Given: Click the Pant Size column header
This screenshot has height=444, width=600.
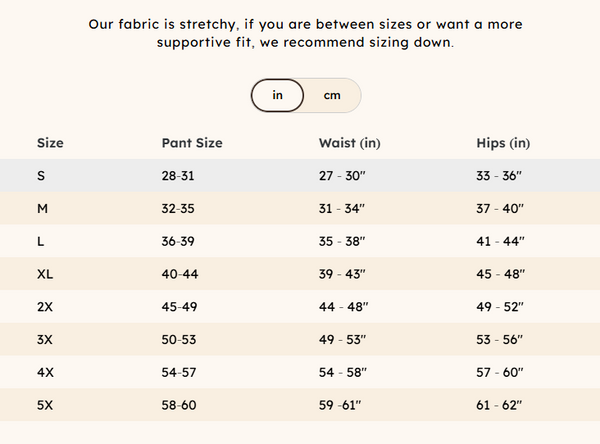Looking at the screenshot, I should pyautogui.click(x=192, y=143).
